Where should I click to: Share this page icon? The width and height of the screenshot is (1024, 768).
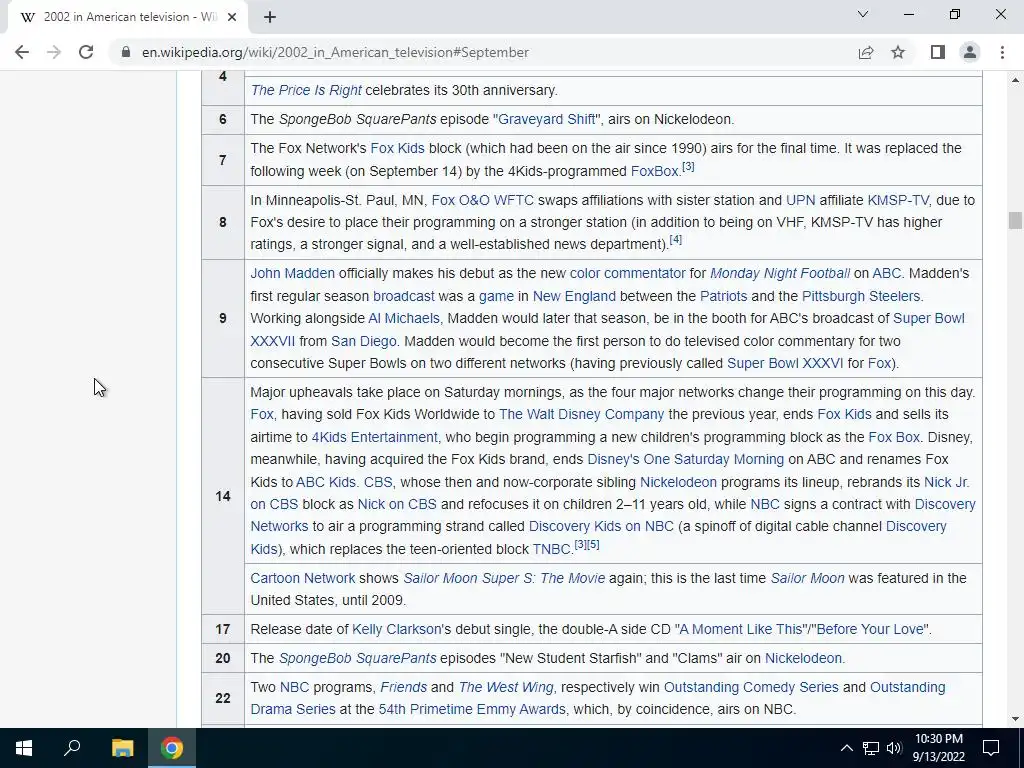[866, 52]
